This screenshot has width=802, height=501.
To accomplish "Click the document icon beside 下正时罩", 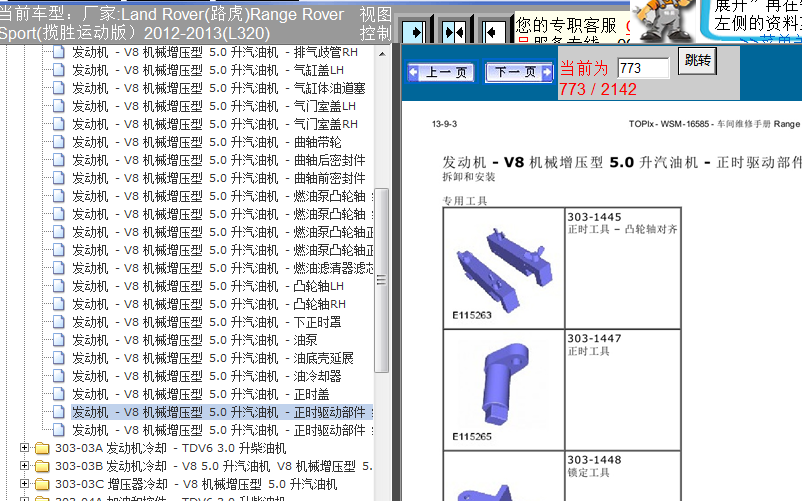I will pyautogui.click(x=59, y=322).
